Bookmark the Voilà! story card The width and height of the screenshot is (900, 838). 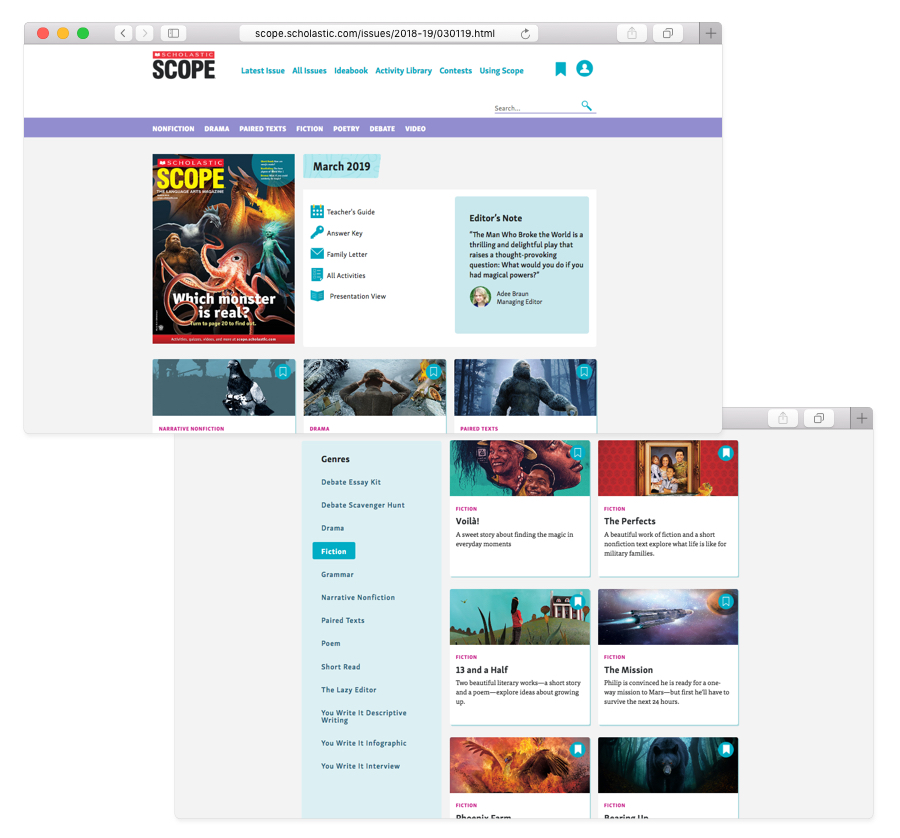click(x=577, y=453)
